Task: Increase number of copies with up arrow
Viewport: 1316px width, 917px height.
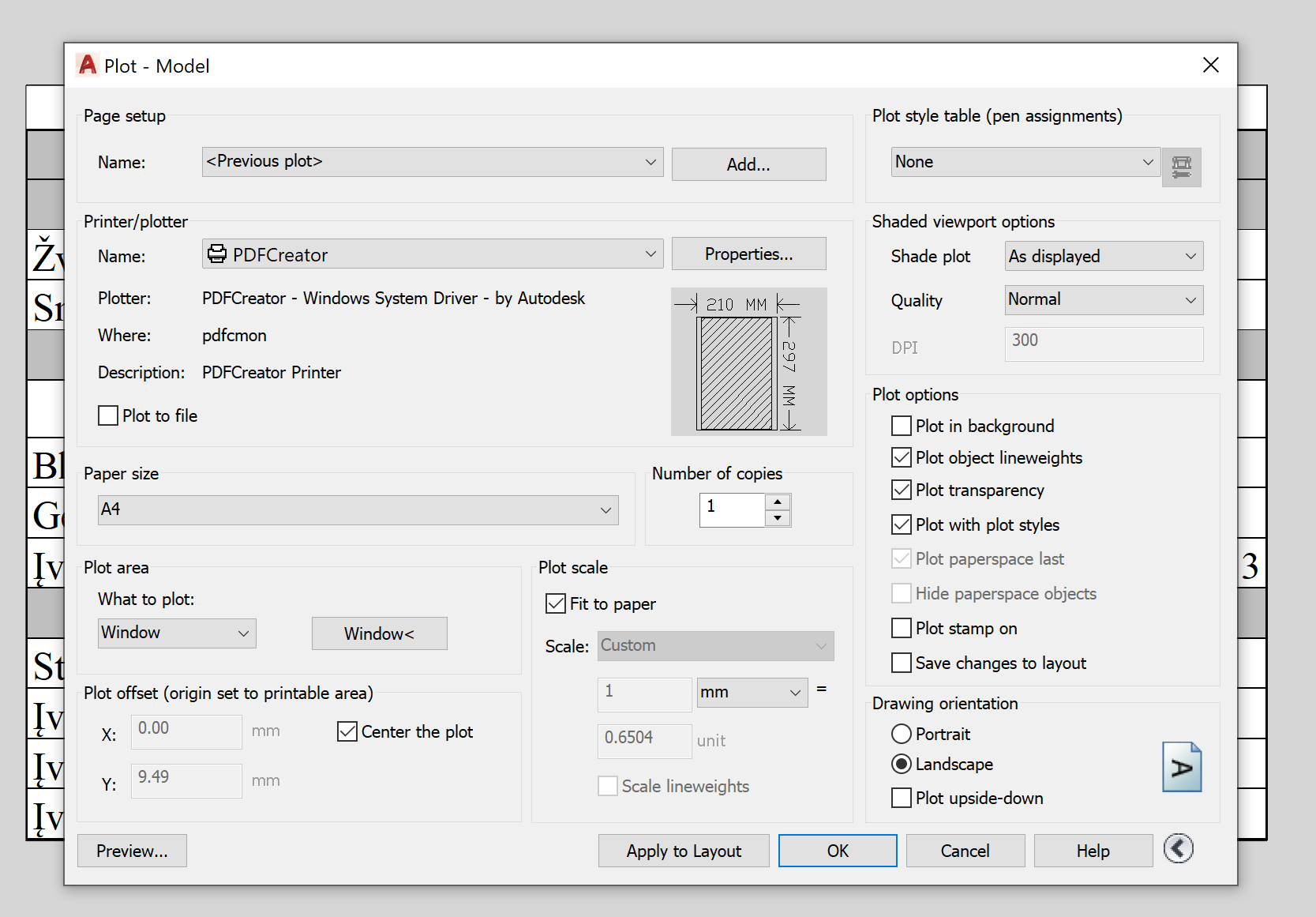Action: click(778, 502)
